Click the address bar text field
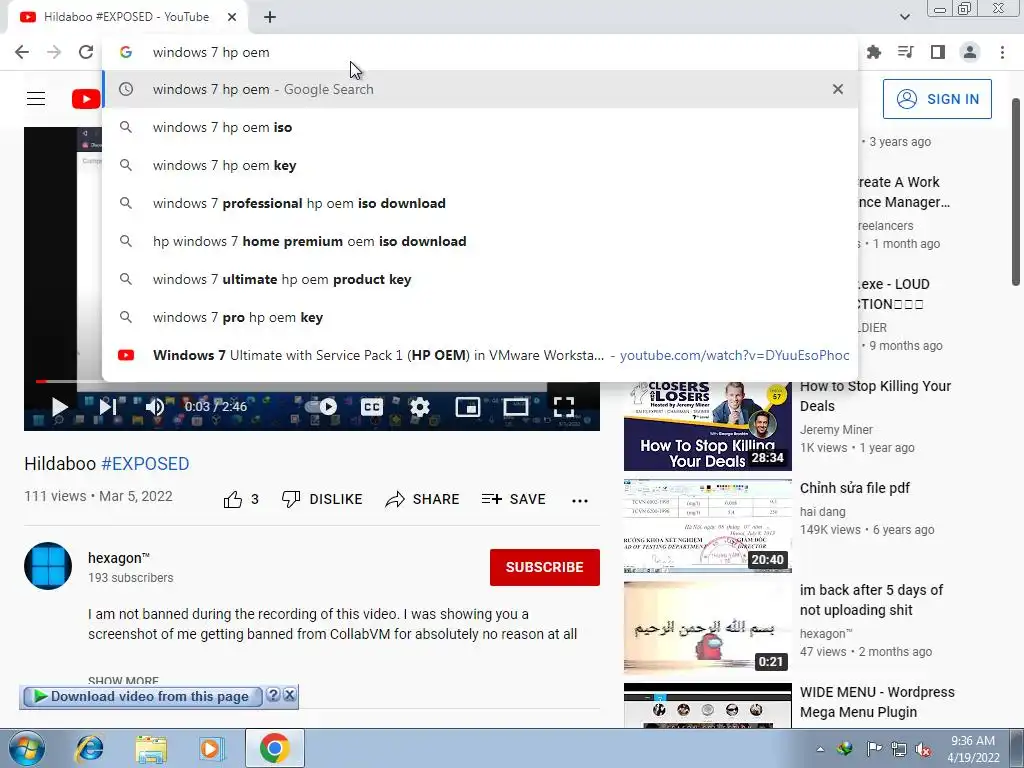 (x=480, y=52)
